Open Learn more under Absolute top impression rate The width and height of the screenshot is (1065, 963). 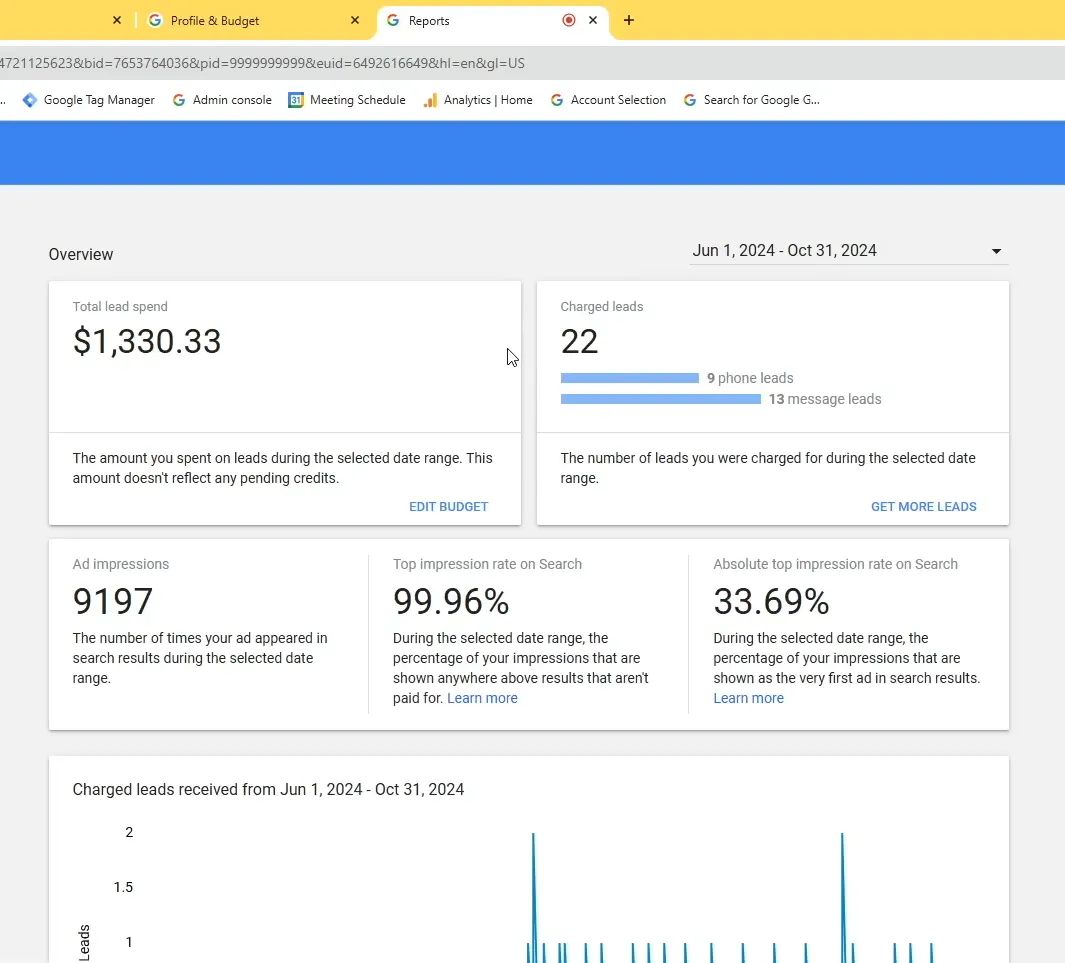[748, 698]
